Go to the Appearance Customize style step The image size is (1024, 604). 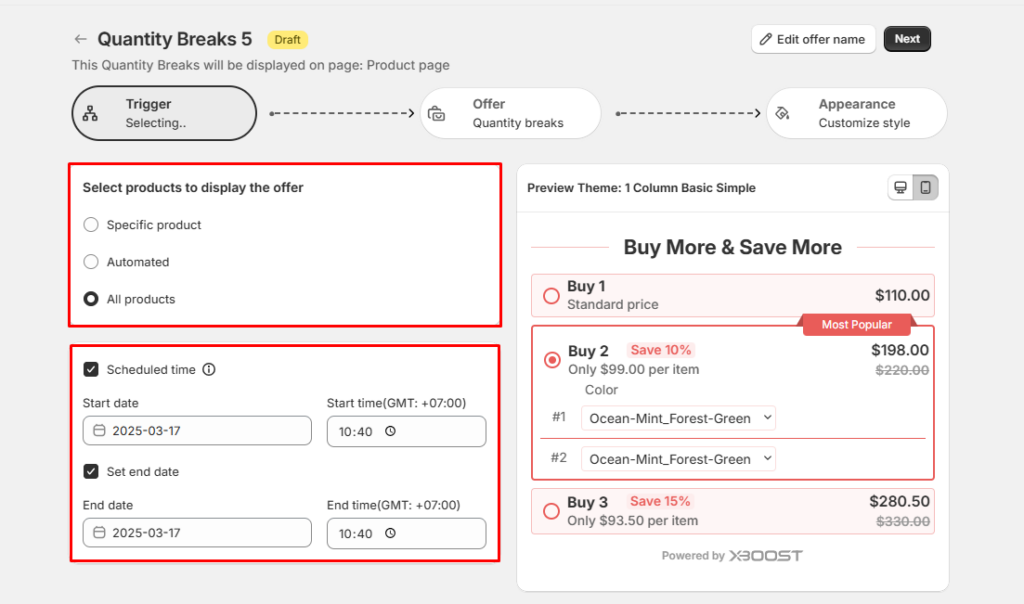(x=856, y=113)
